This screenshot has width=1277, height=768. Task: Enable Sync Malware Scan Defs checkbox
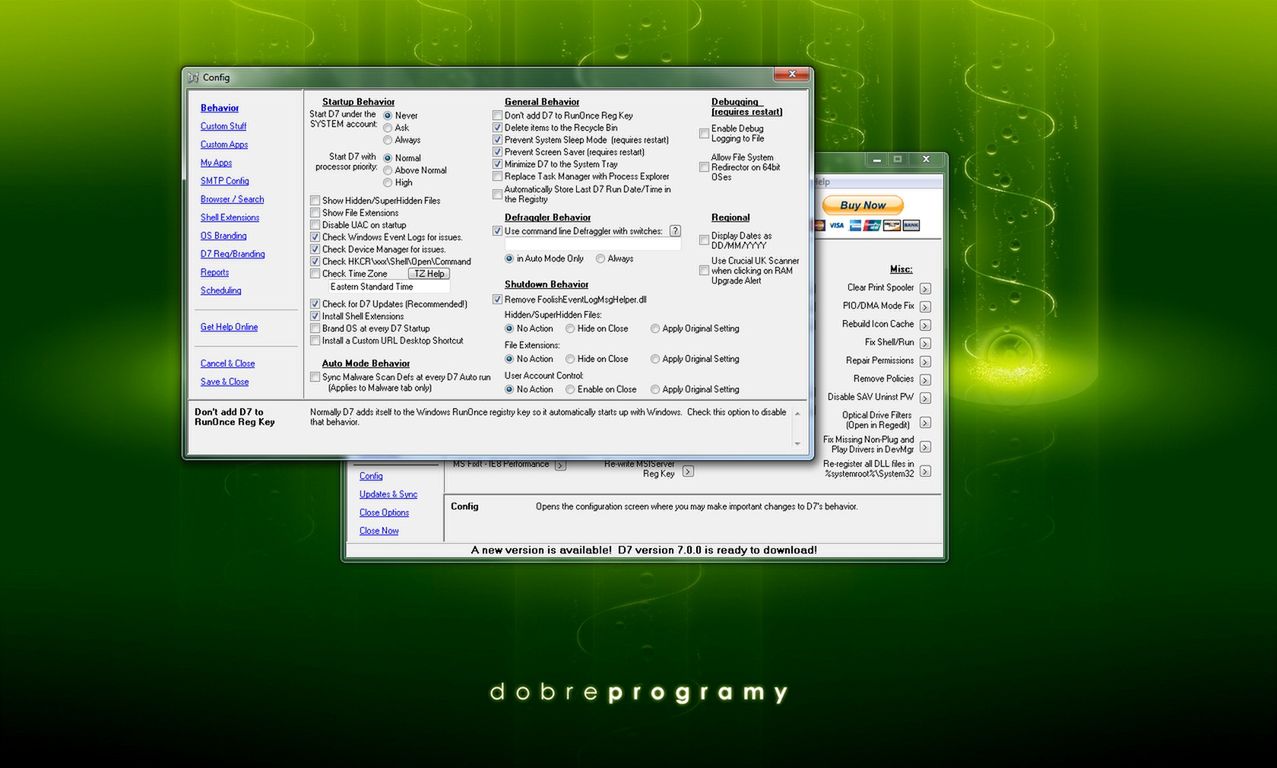(315, 377)
